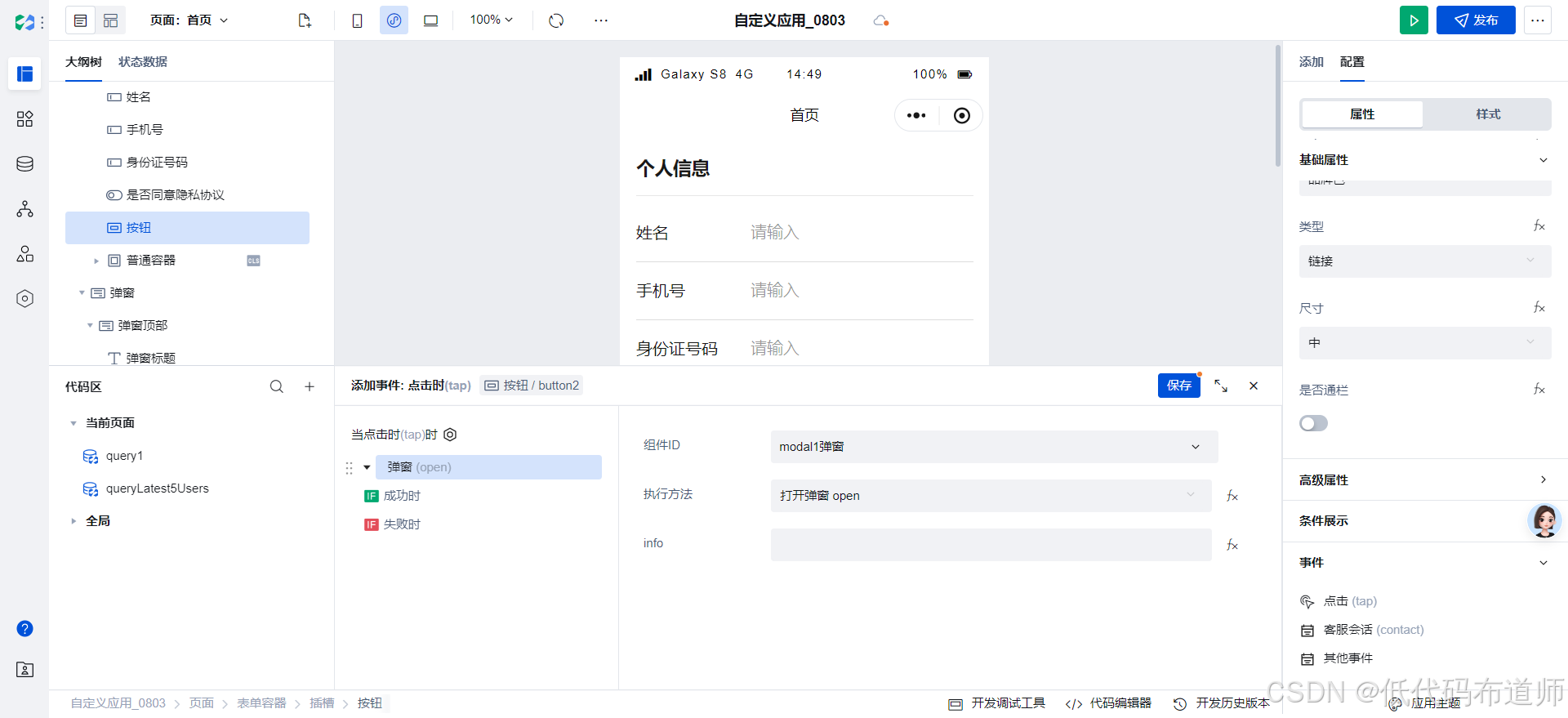Screen dimensions: 1568x718
Task: Click the refresh canvas icon
Action: point(556,20)
